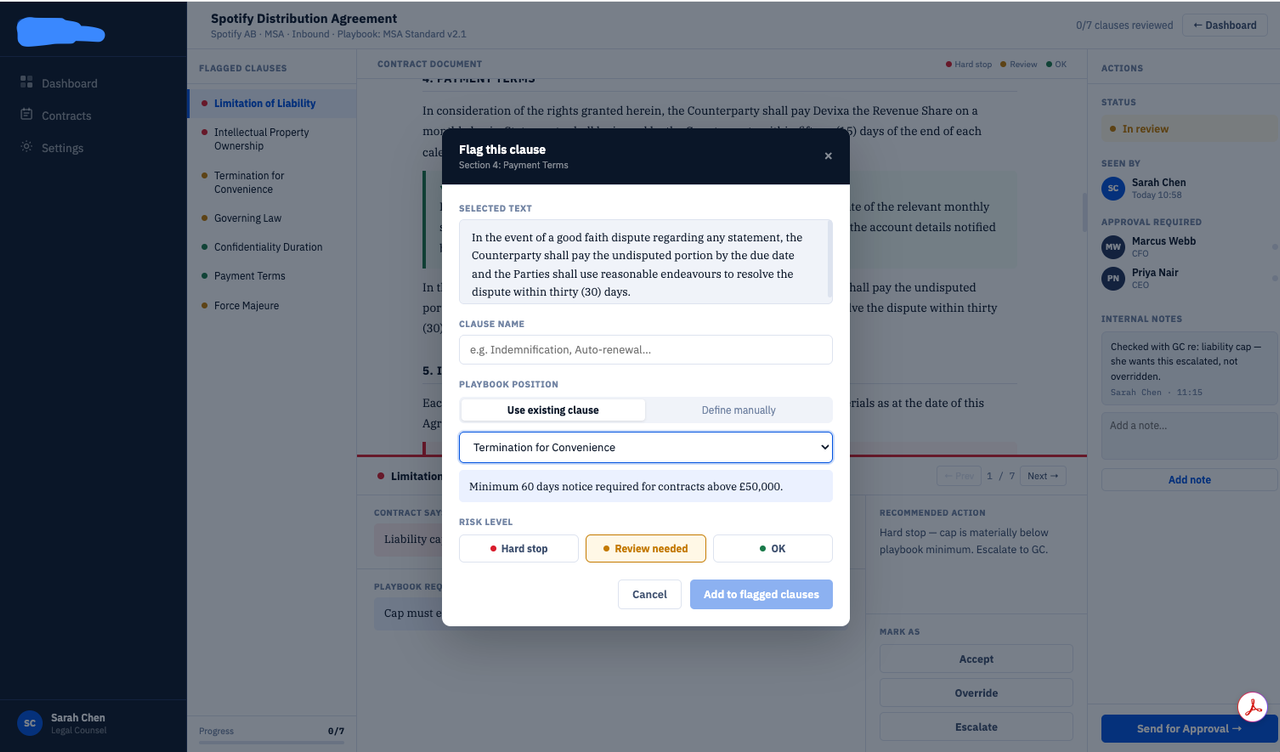This screenshot has width=1280, height=752.
Task: Select Confidentiality Duration flagged clause
Action: tap(271, 247)
